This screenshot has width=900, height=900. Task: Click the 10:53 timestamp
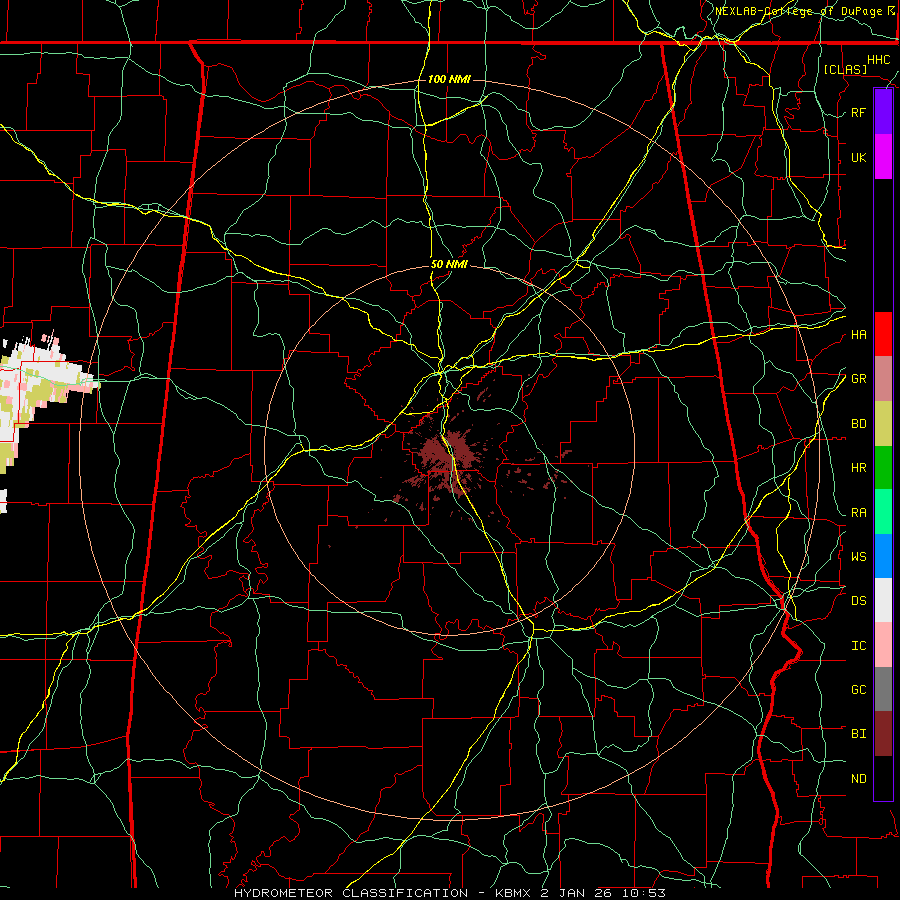tap(642, 893)
